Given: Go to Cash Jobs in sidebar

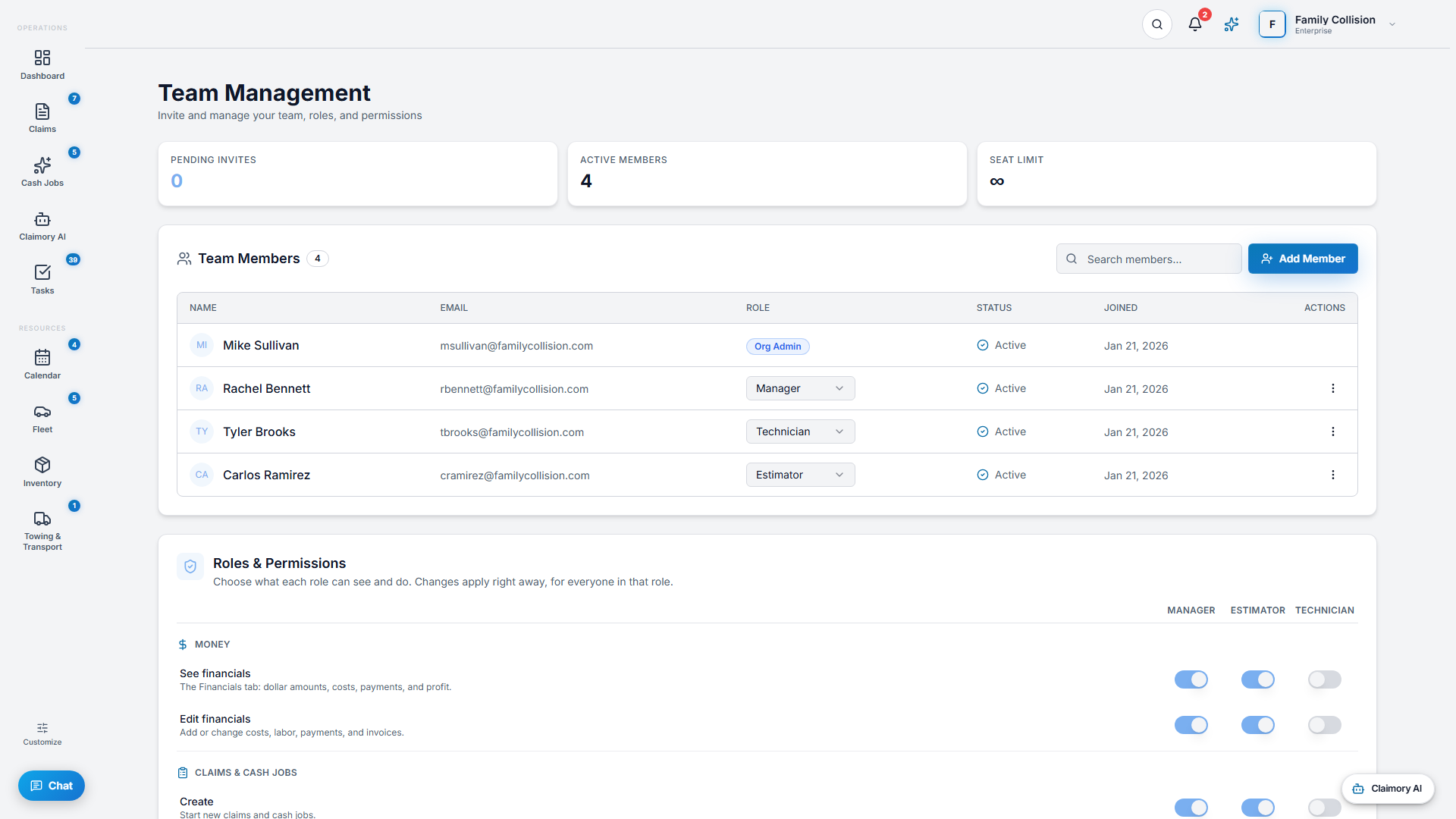Looking at the screenshot, I should 42,172.
